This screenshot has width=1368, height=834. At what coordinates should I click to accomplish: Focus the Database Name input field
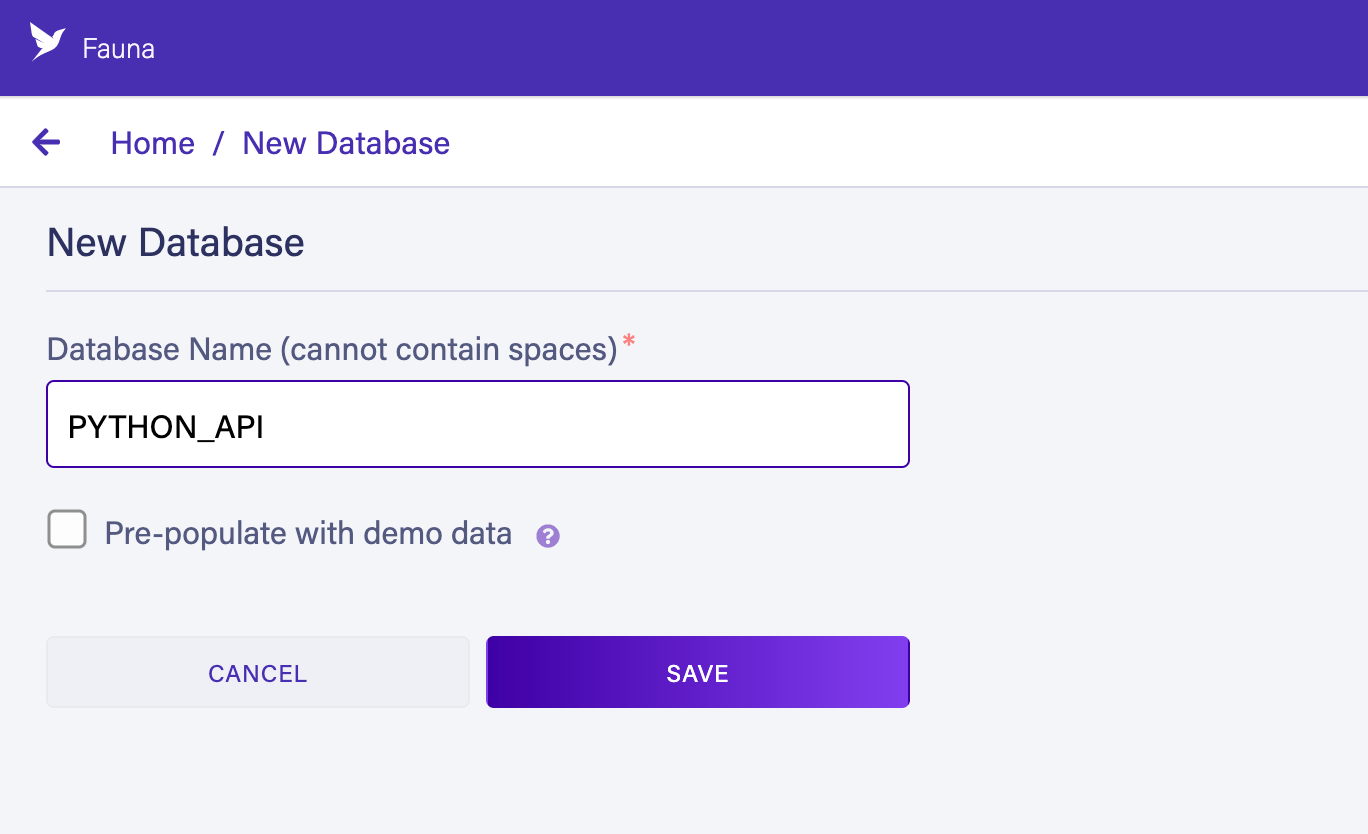[478, 424]
